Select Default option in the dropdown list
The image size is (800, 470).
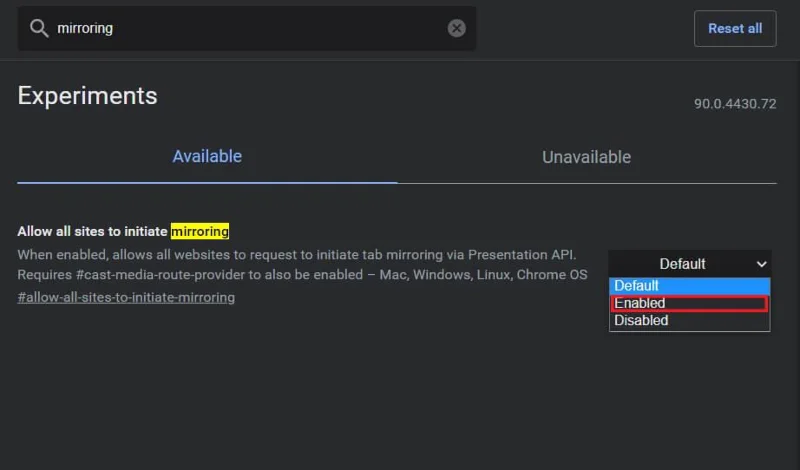(690, 286)
